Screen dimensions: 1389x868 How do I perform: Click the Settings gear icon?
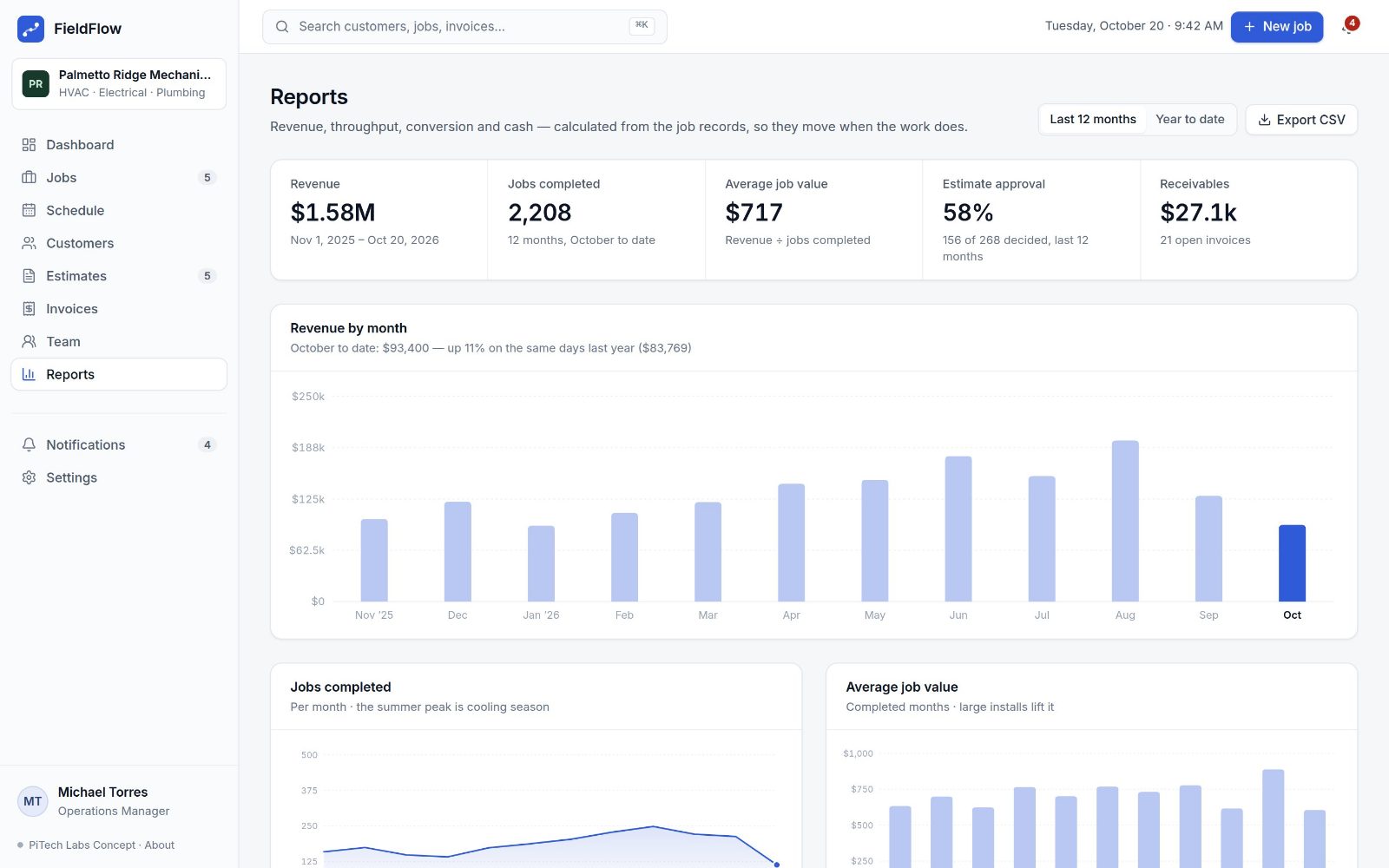[x=29, y=477]
